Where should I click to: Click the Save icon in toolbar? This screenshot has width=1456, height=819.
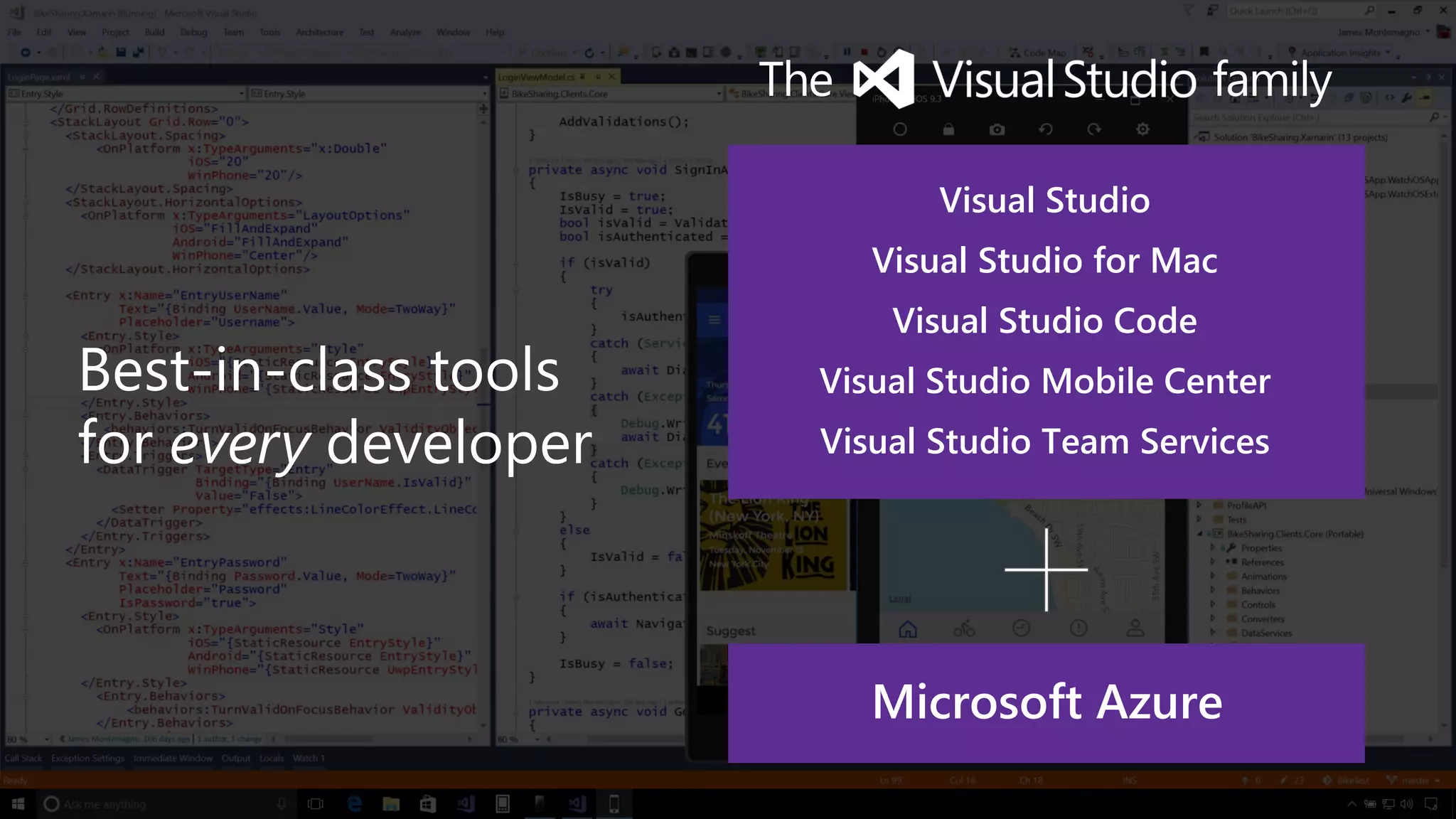tap(120, 52)
